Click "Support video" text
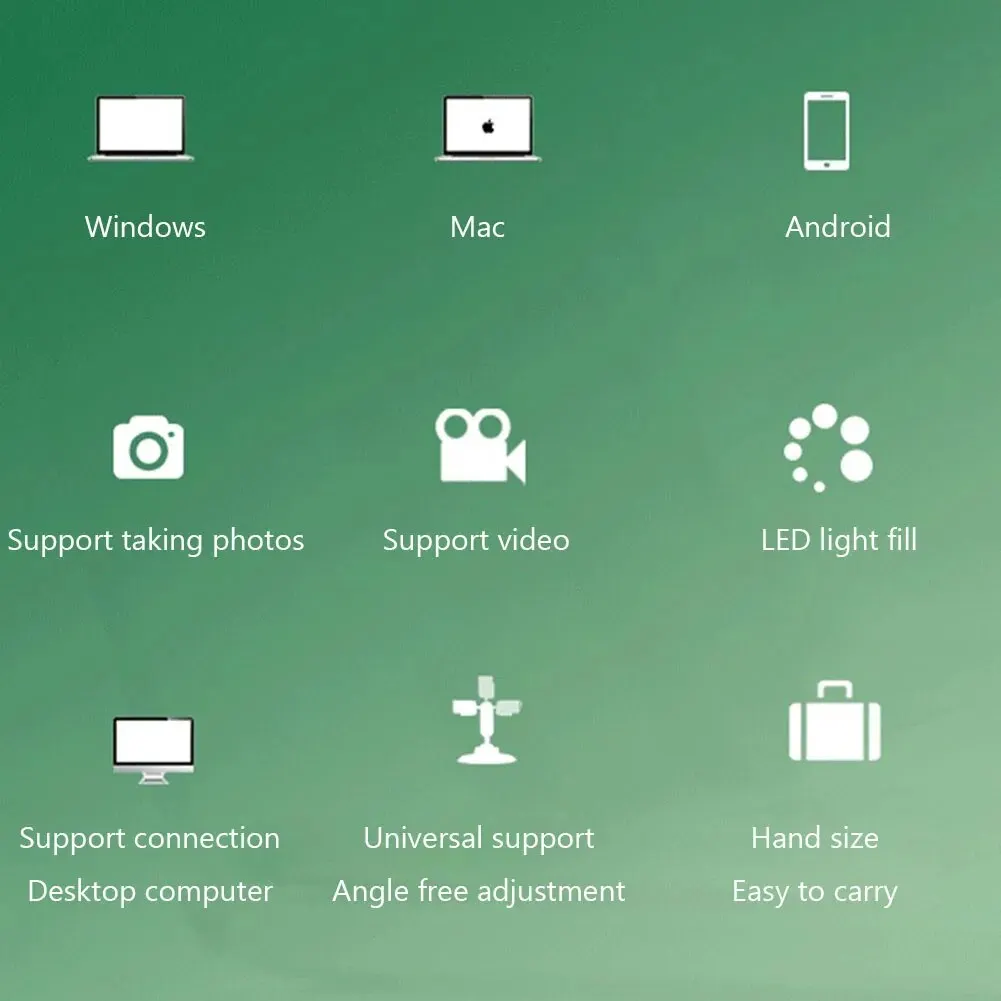This screenshot has height=1001, width=1001. tap(476, 541)
